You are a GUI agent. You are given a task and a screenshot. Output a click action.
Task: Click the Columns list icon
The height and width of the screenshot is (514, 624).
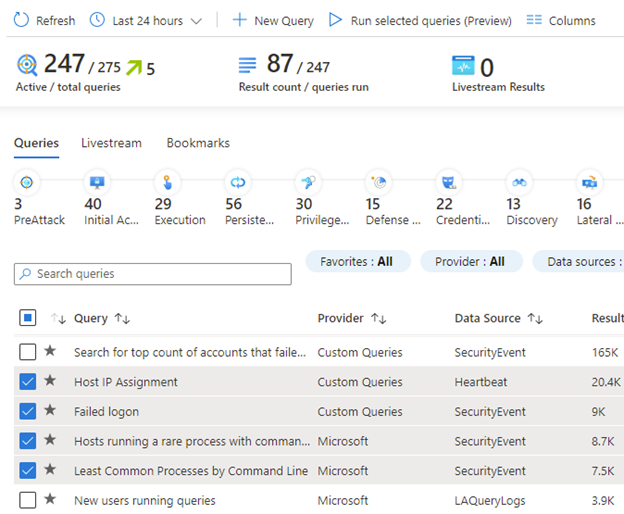coord(534,20)
